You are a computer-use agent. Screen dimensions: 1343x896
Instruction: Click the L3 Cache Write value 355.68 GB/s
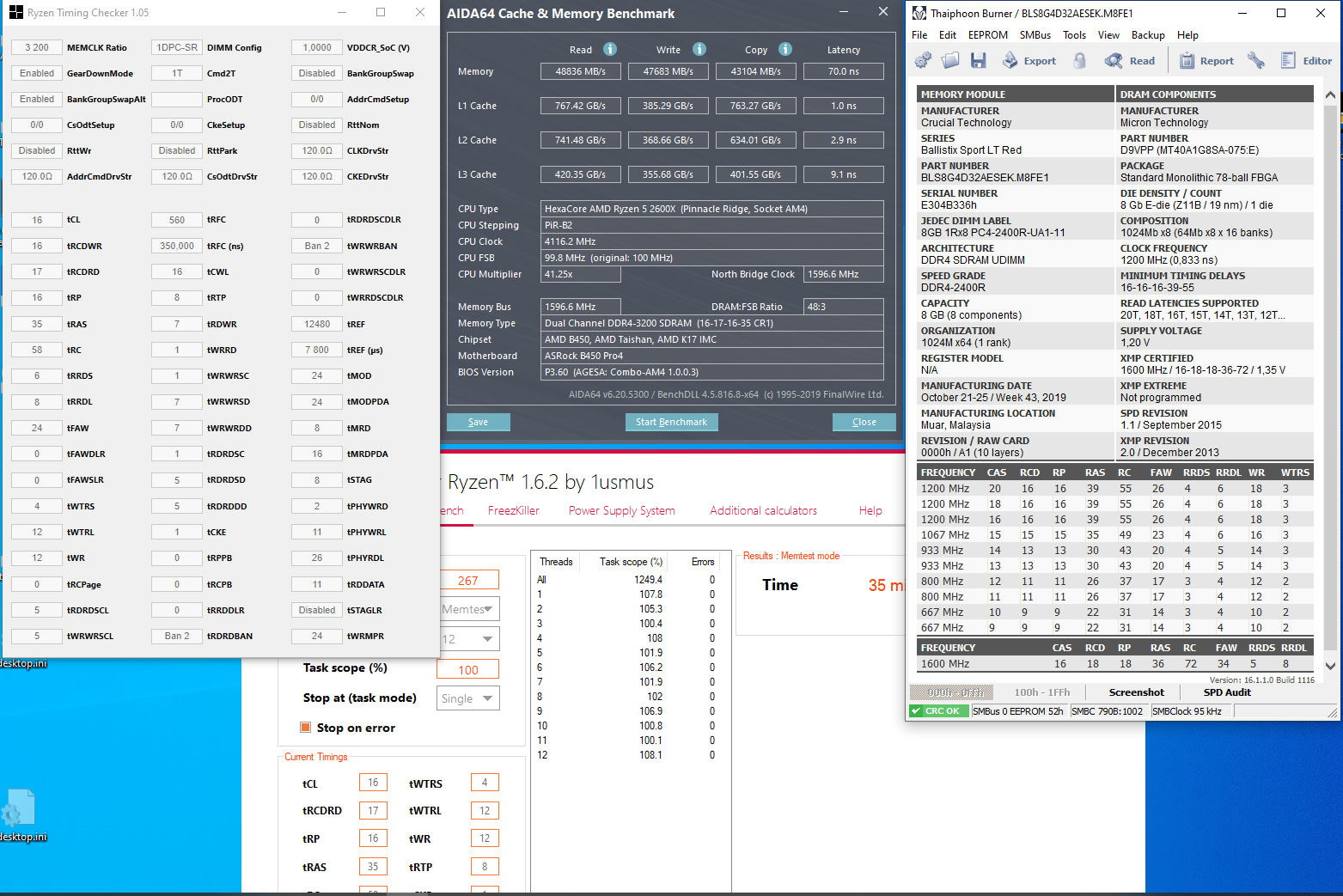coord(668,174)
